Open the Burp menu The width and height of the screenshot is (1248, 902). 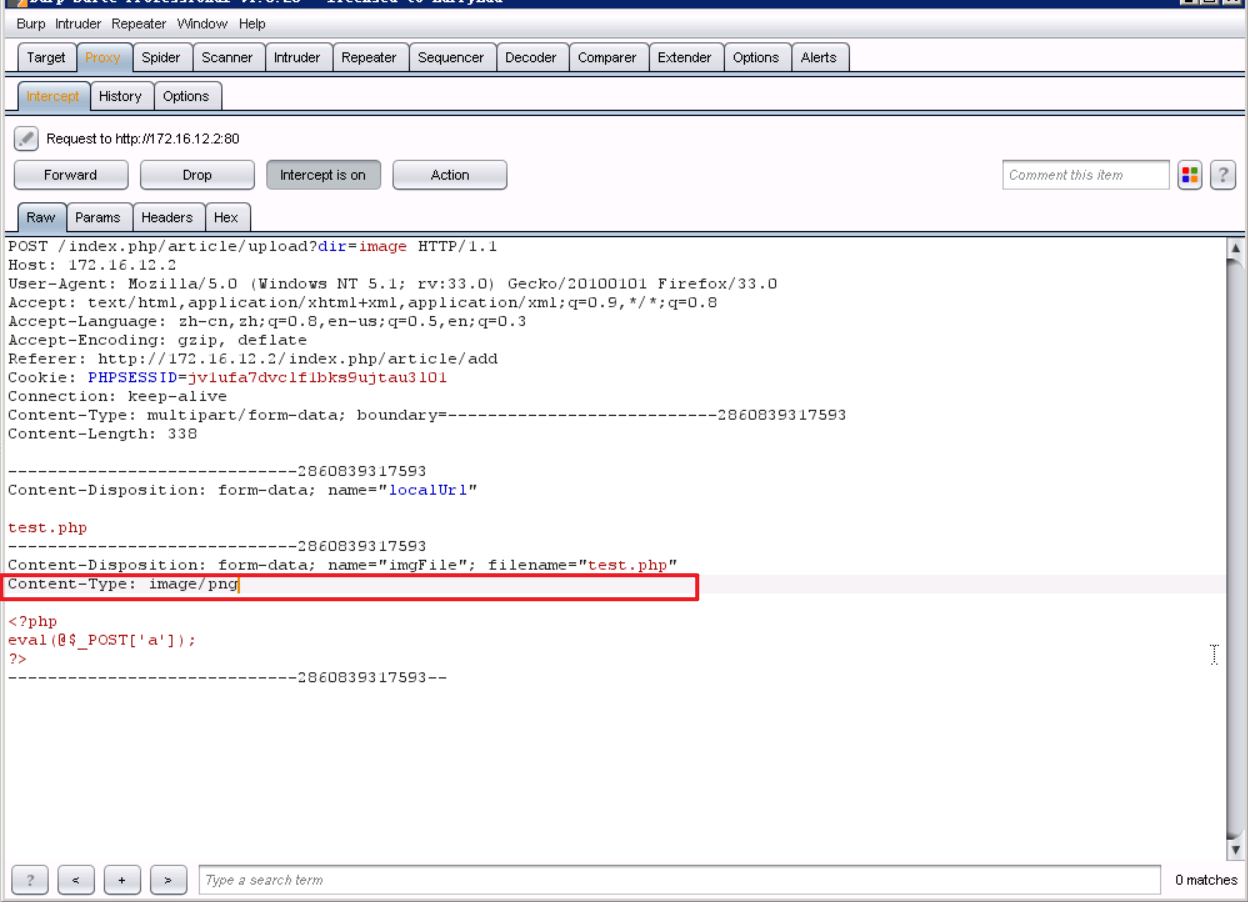click(31, 23)
